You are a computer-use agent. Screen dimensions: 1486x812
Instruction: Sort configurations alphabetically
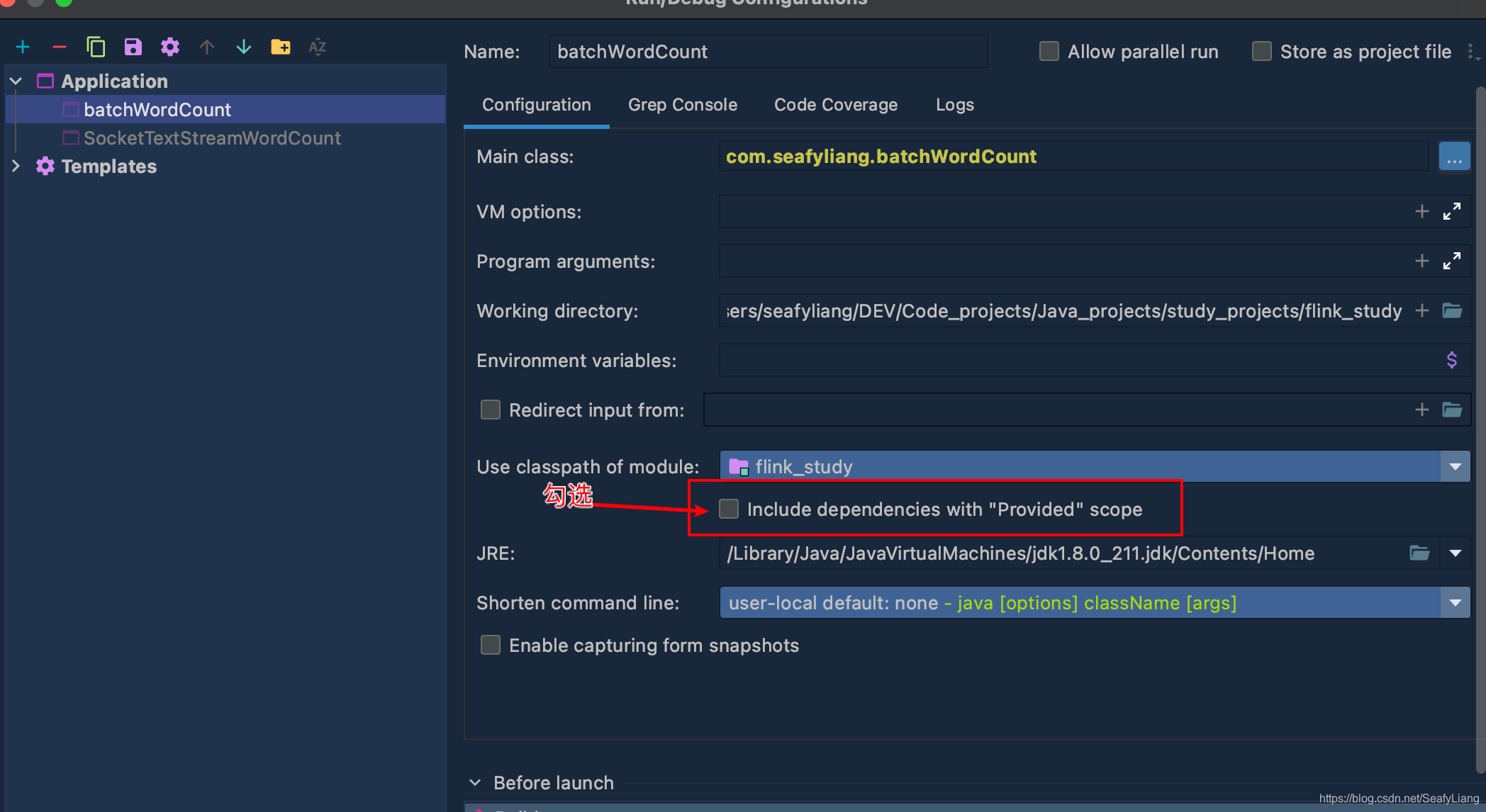coord(318,47)
